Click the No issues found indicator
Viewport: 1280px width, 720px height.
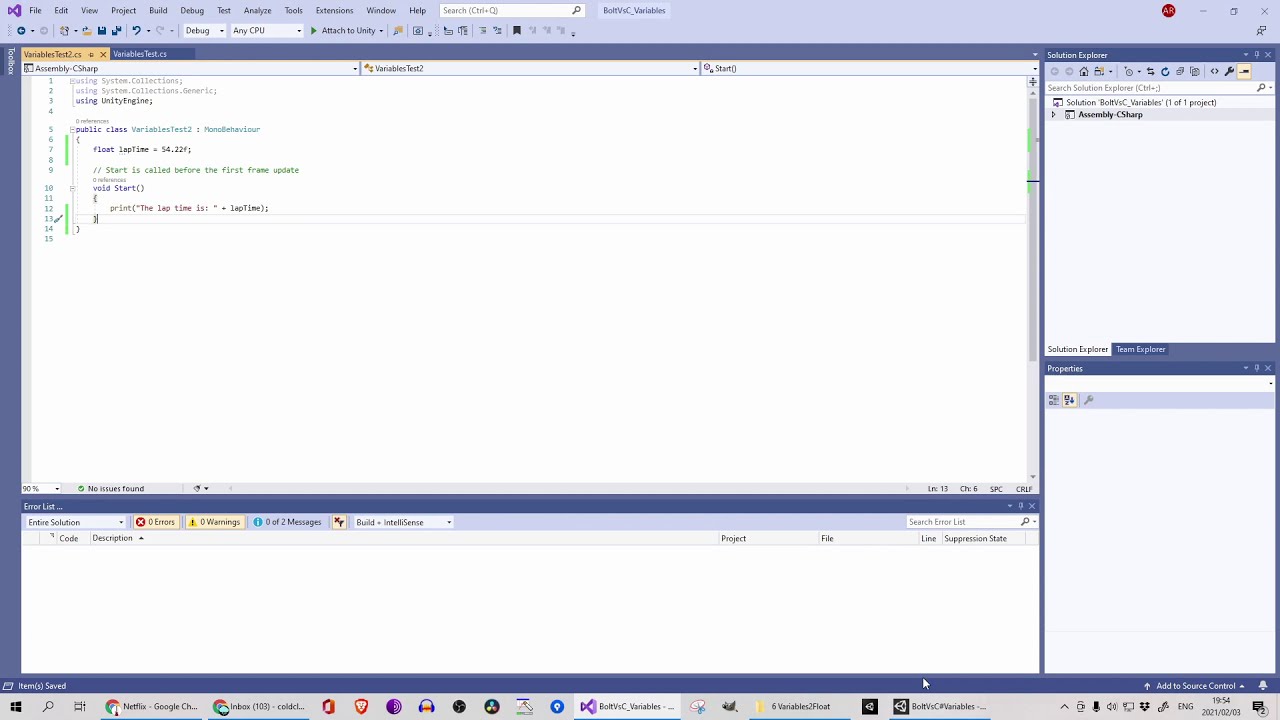click(x=110, y=488)
